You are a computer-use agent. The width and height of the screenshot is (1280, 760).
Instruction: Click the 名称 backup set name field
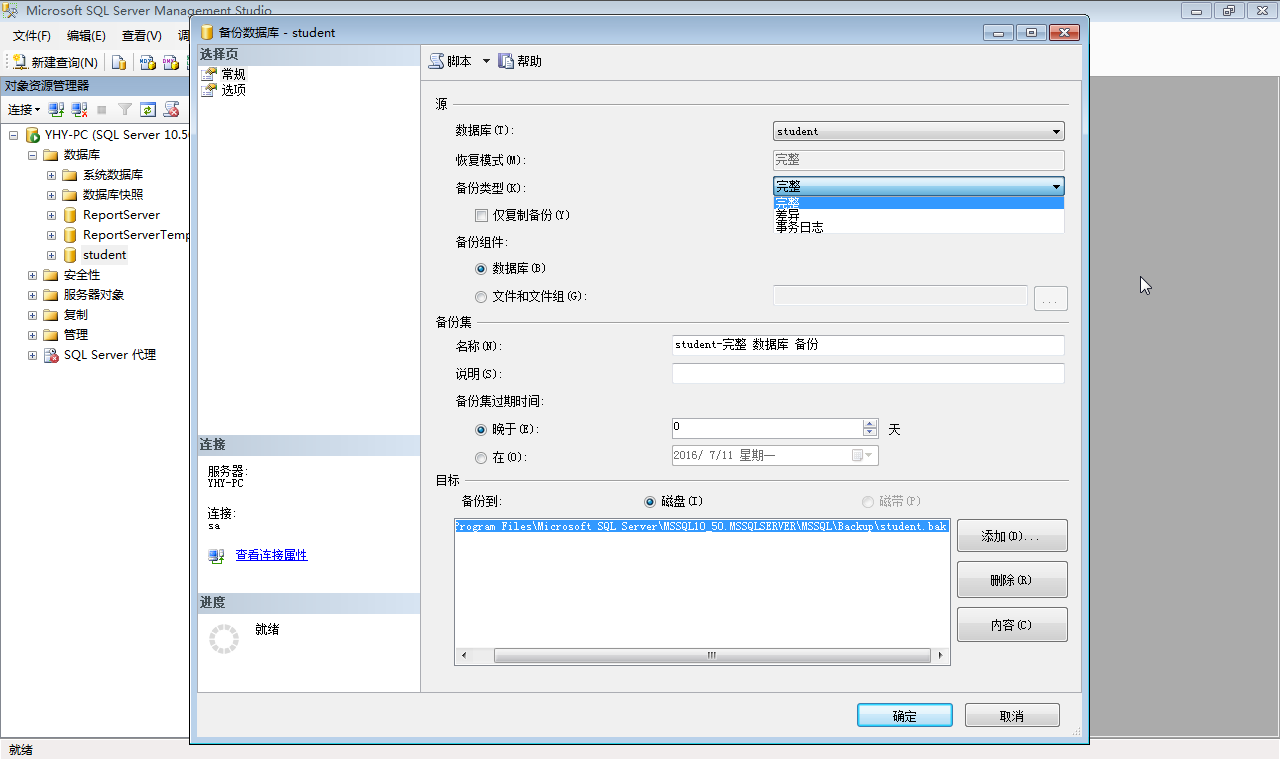tap(868, 345)
